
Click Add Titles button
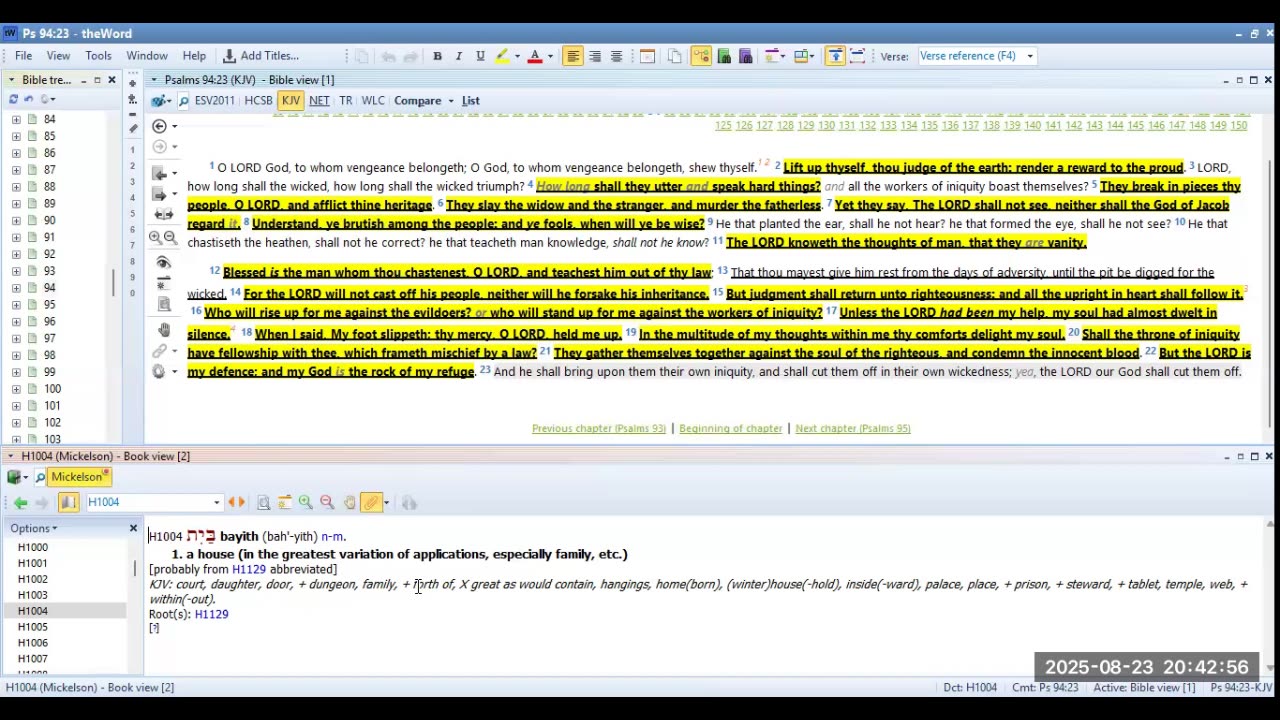coord(261,56)
